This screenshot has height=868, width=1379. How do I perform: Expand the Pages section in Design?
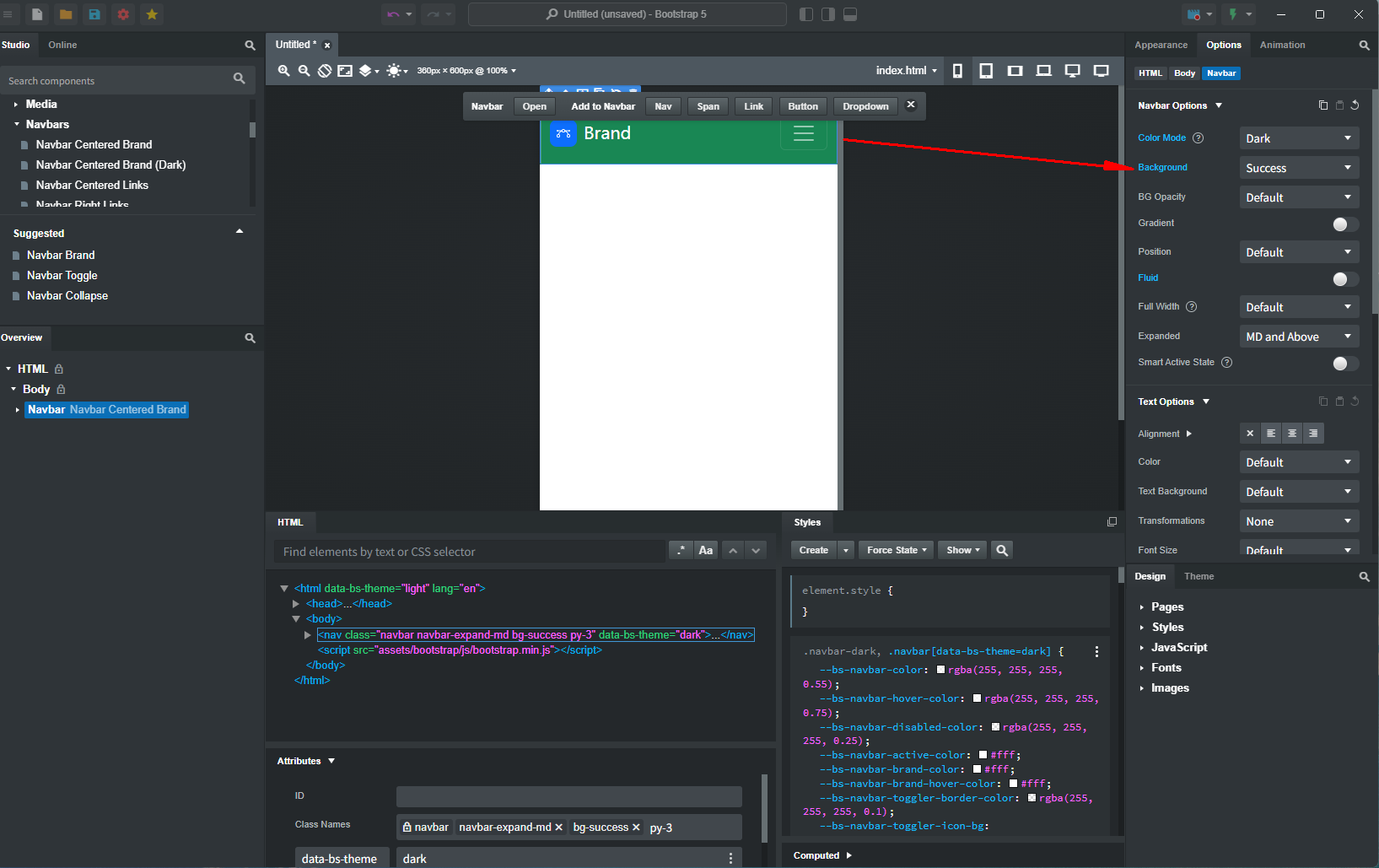pyautogui.click(x=1142, y=607)
